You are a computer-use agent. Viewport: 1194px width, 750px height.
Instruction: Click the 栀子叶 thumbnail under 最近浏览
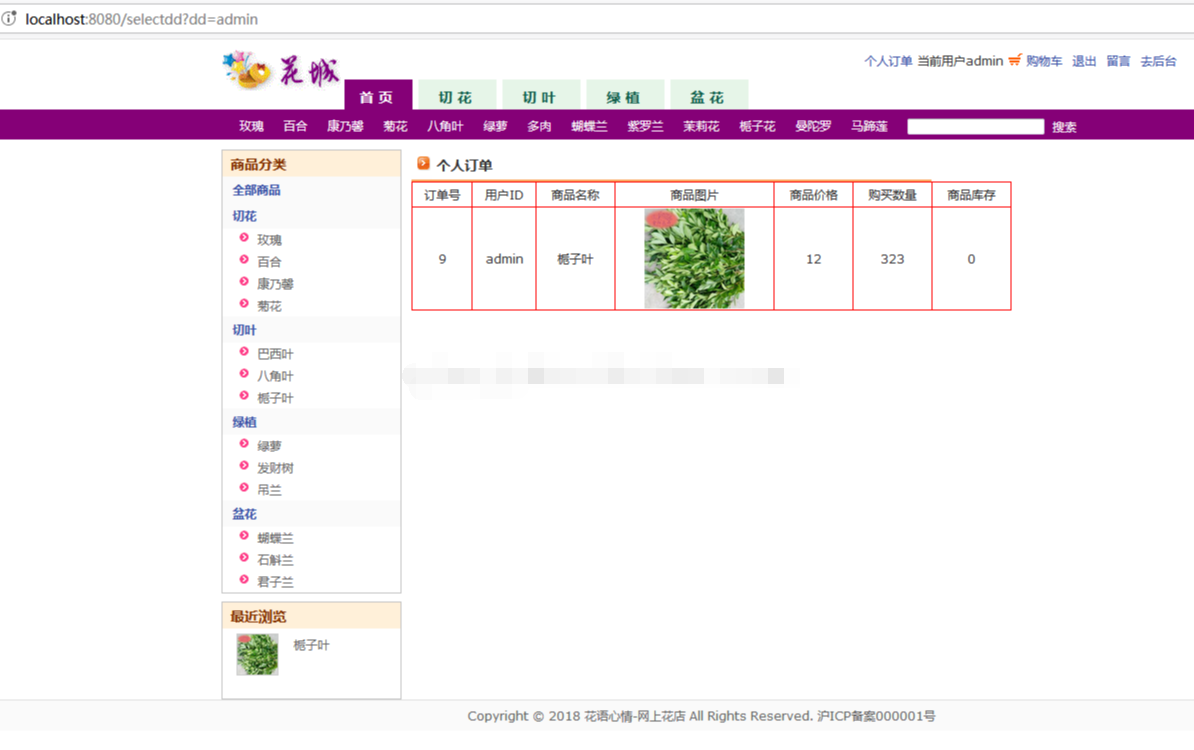(x=257, y=655)
